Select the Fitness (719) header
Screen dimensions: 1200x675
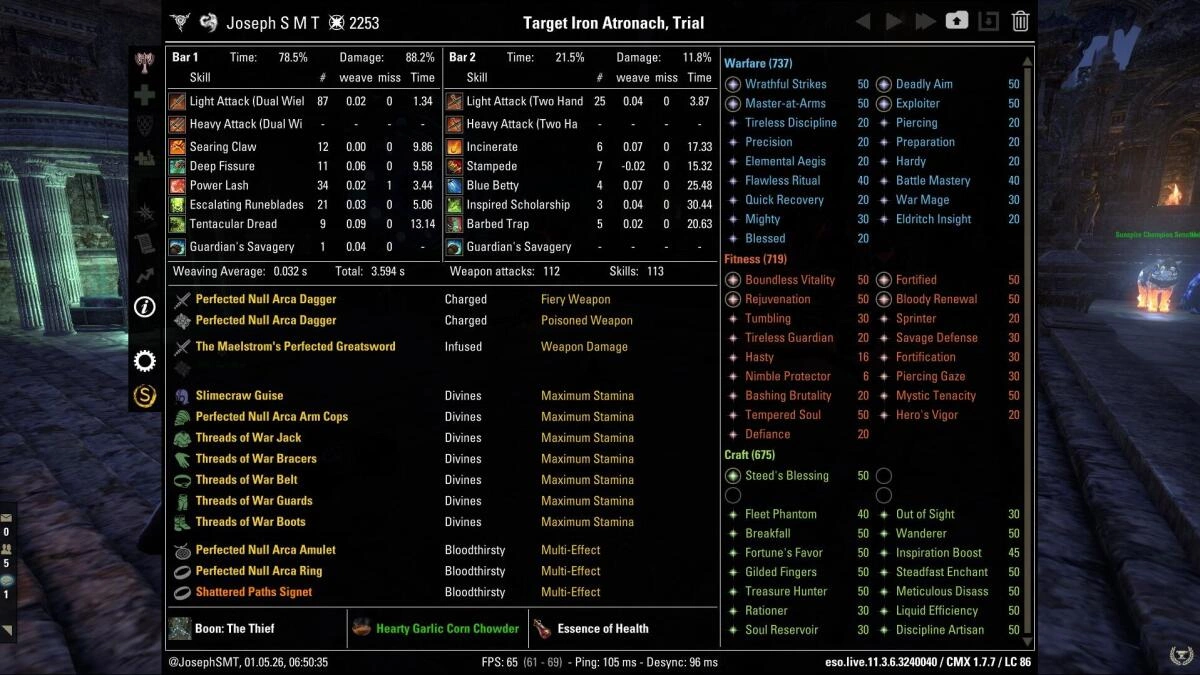tap(753, 259)
